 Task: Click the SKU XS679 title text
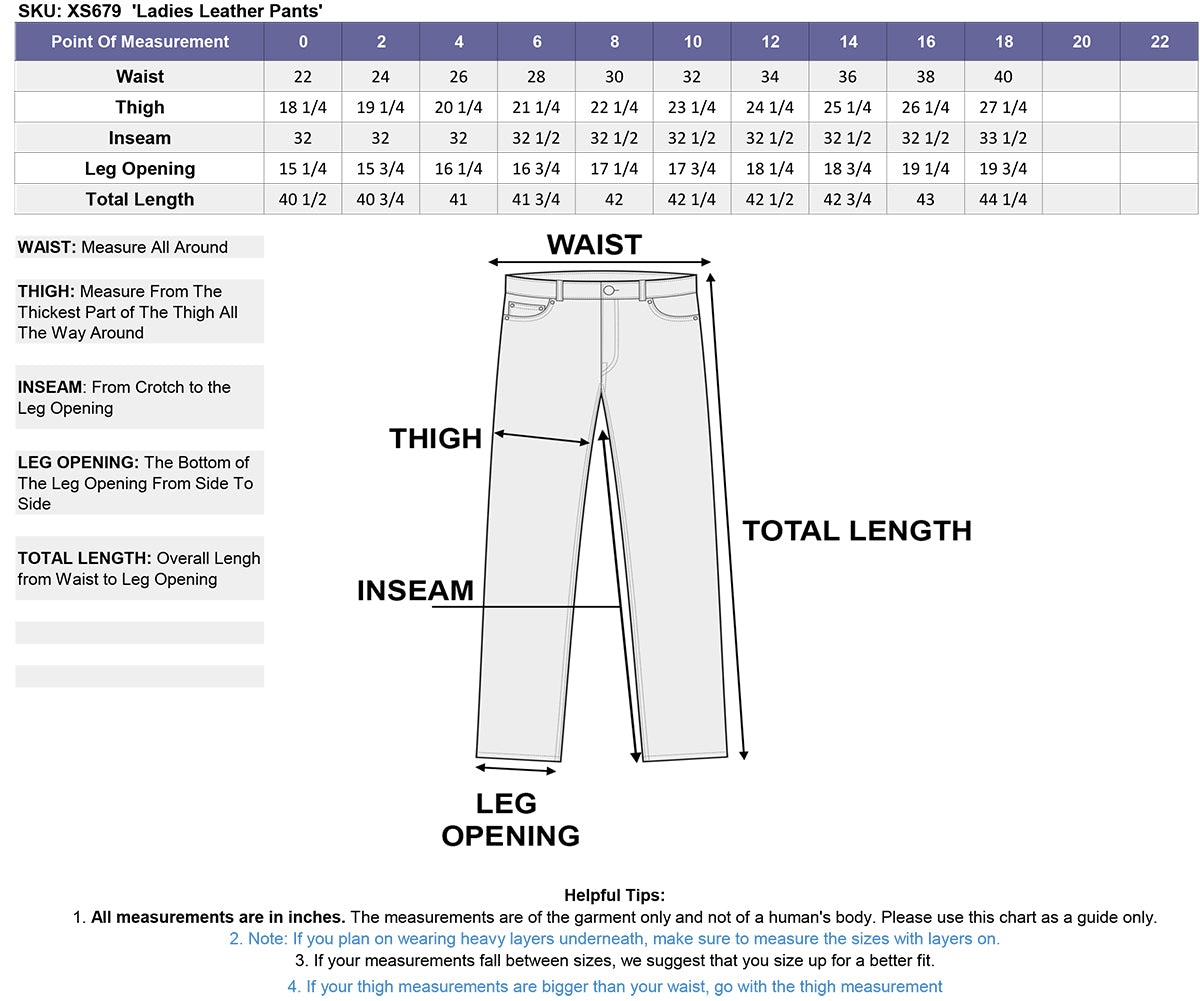click(170, 11)
